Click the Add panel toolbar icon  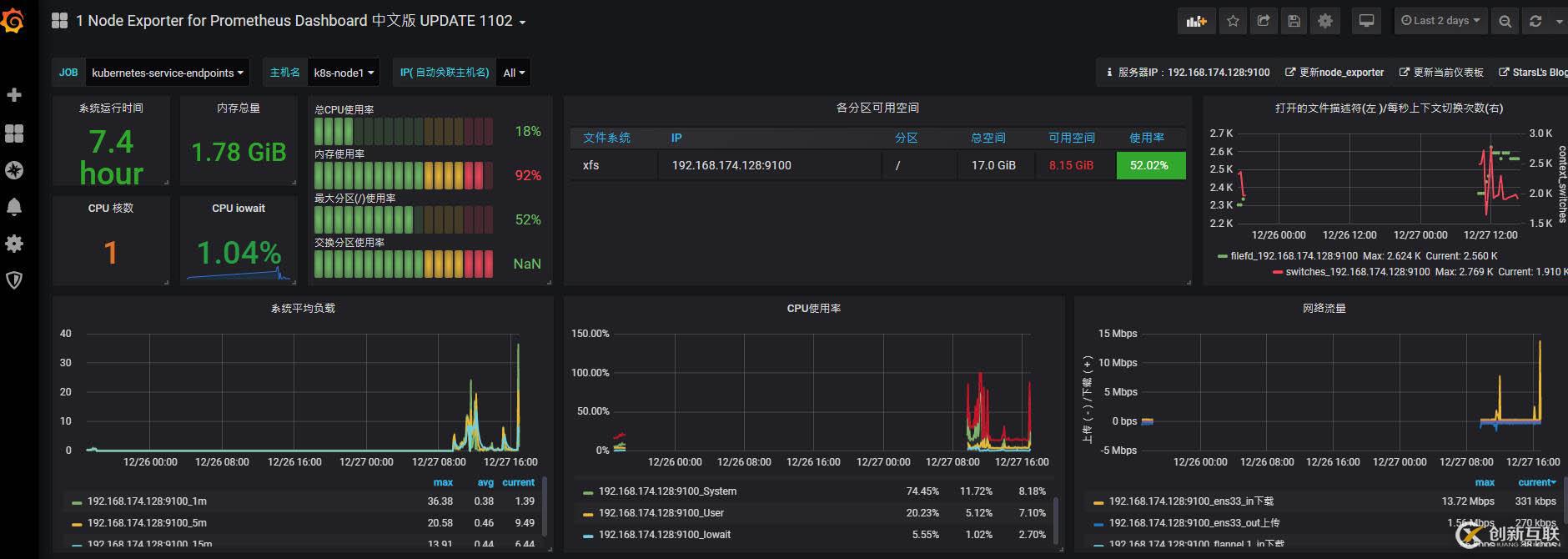(x=1197, y=21)
